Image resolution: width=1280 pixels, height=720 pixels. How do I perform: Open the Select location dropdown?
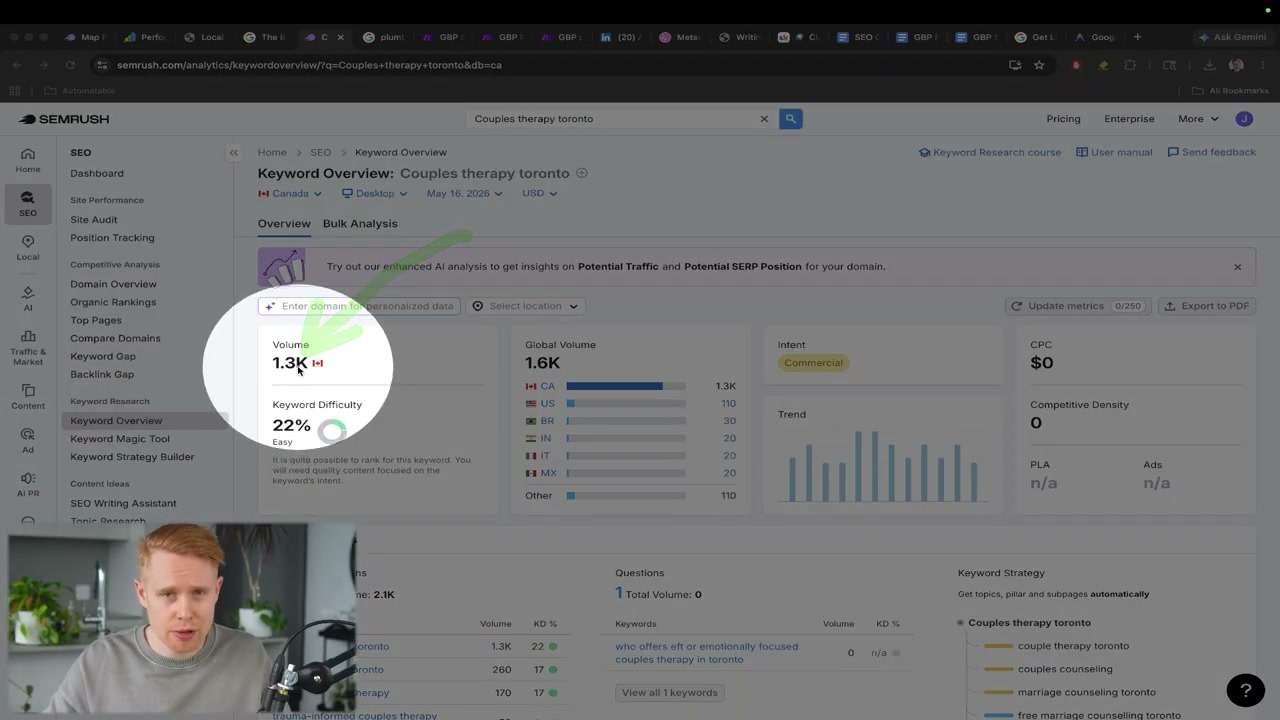[526, 306]
